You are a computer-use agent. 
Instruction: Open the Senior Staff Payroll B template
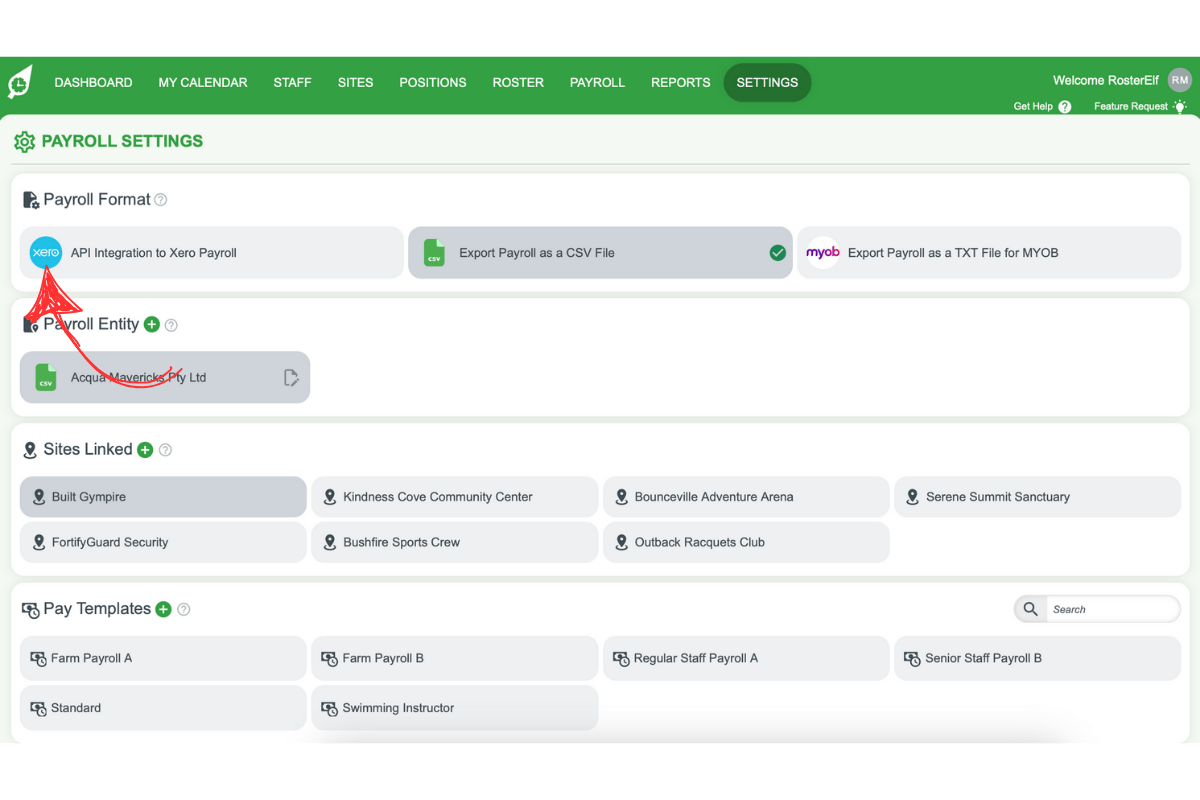[1037, 658]
